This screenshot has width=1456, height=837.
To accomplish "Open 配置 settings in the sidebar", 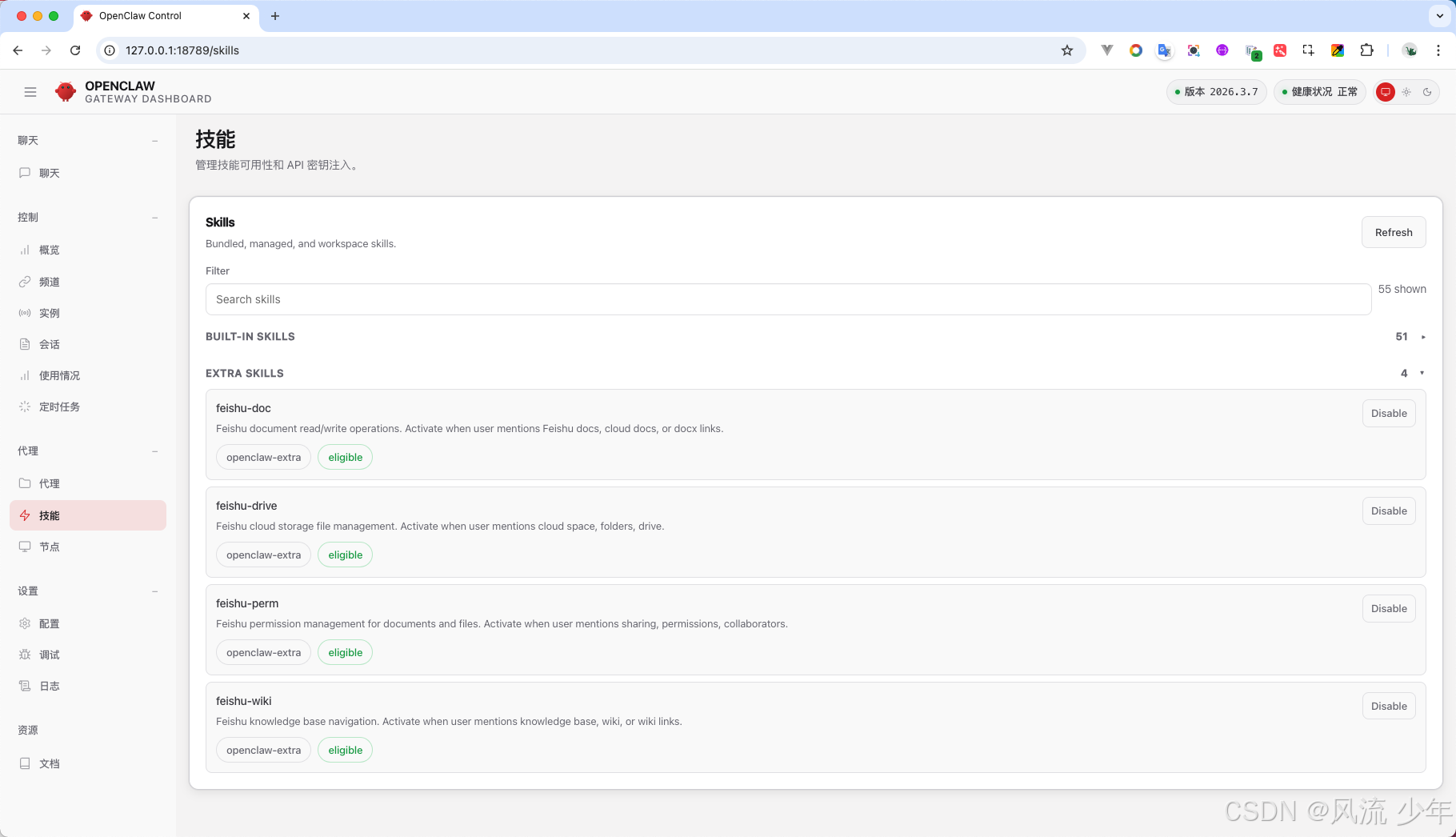I will coord(50,623).
